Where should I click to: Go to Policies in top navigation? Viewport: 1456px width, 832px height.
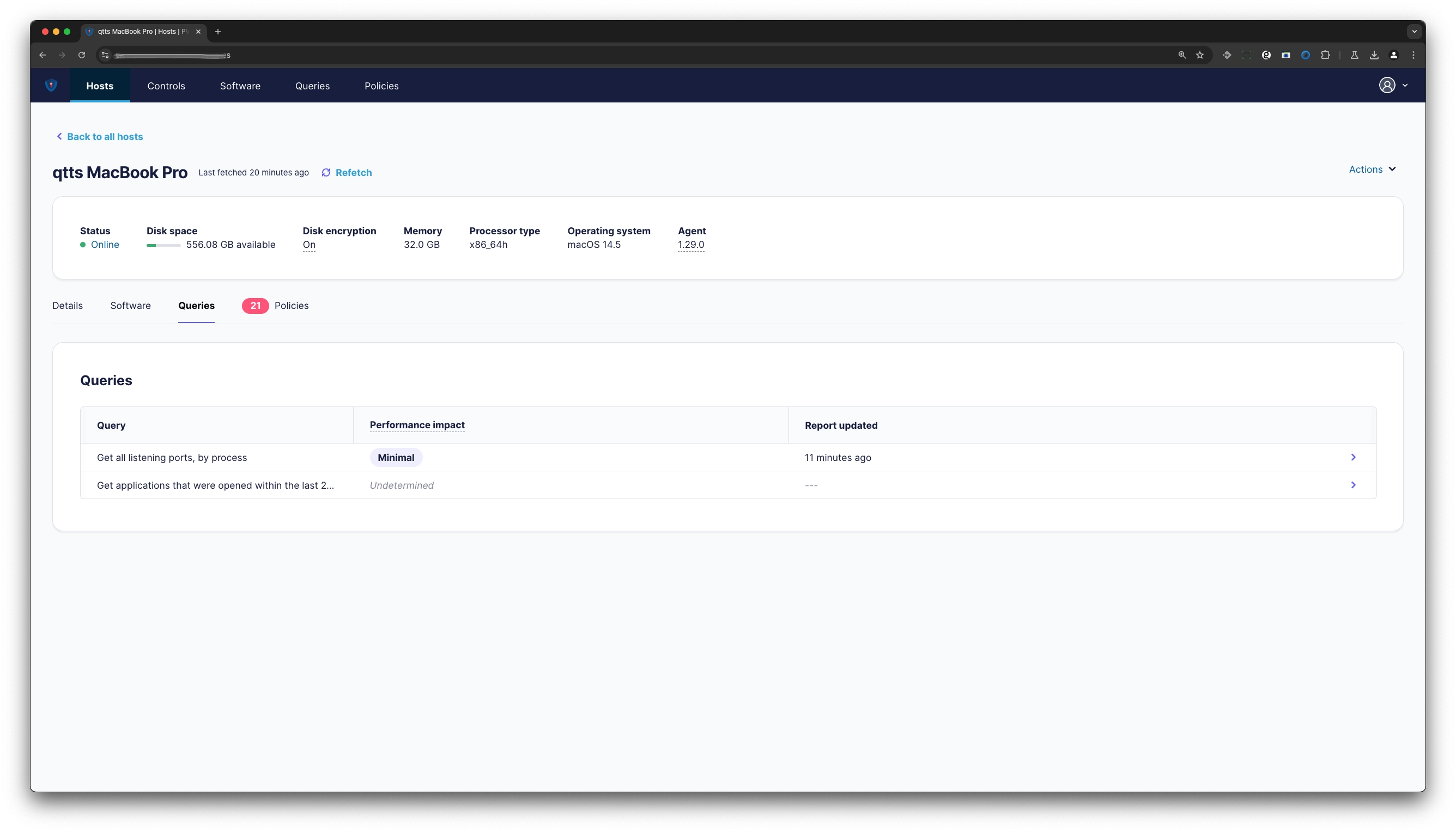point(382,86)
